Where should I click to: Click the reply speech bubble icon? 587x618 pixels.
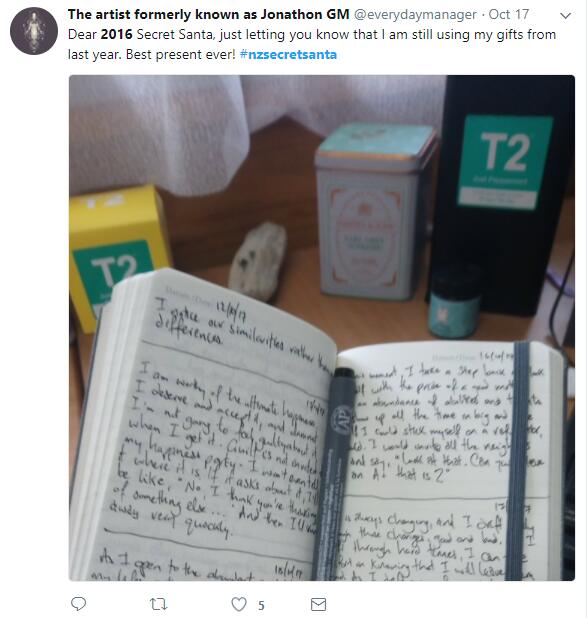pyautogui.click(x=78, y=603)
